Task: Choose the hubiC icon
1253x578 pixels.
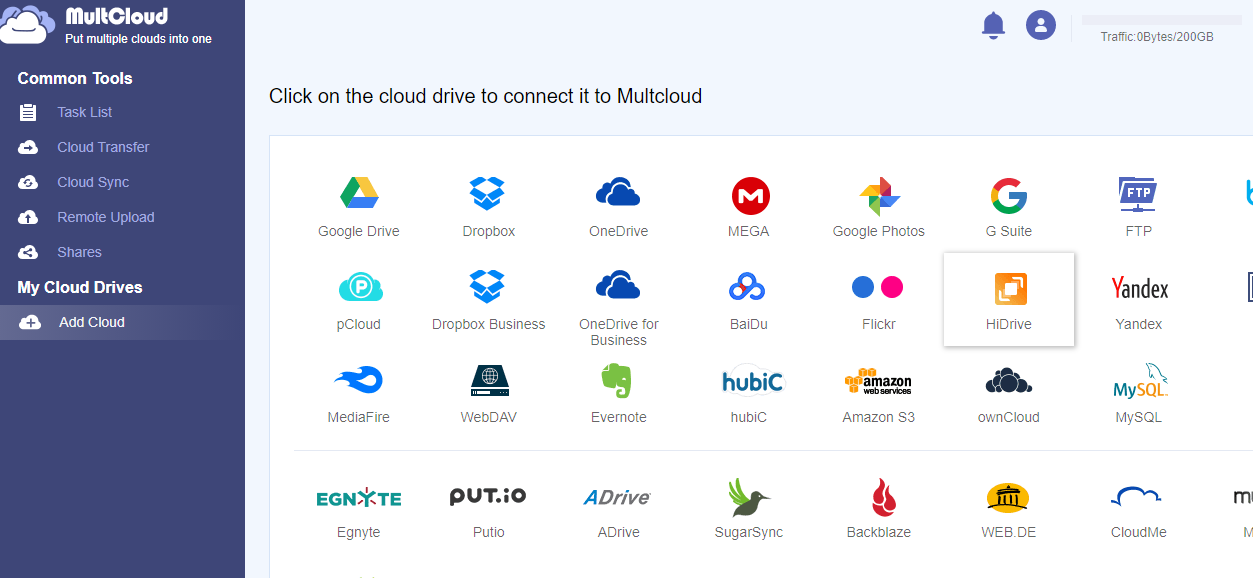Action: pyautogui.click(x=753, y=380)
